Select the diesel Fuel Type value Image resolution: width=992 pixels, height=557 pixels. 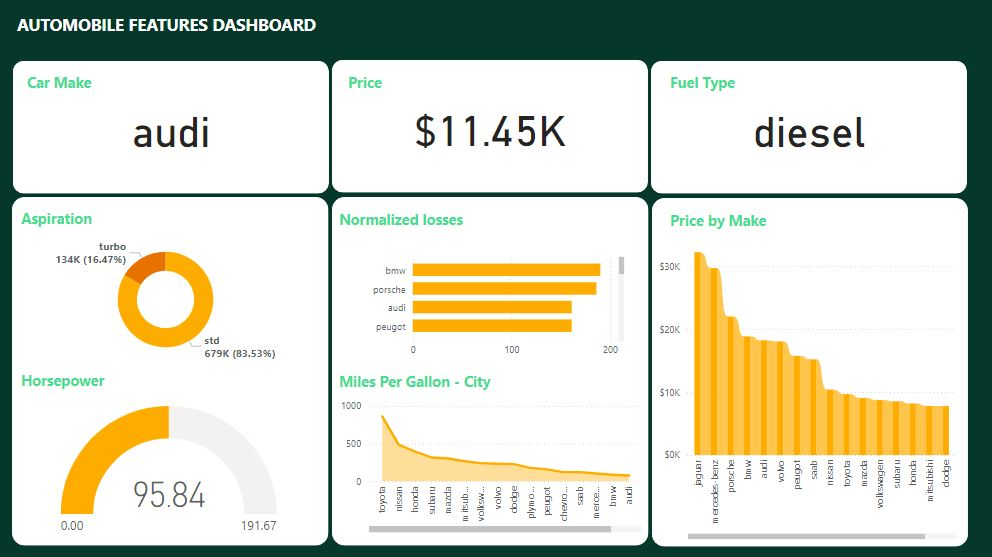click(809, 133)
